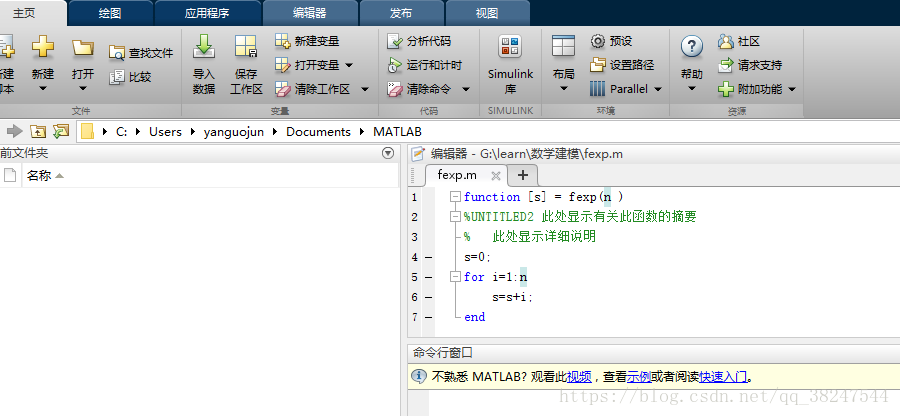Click the Parallel icon

pyautogui.click(x=598, y=90)
